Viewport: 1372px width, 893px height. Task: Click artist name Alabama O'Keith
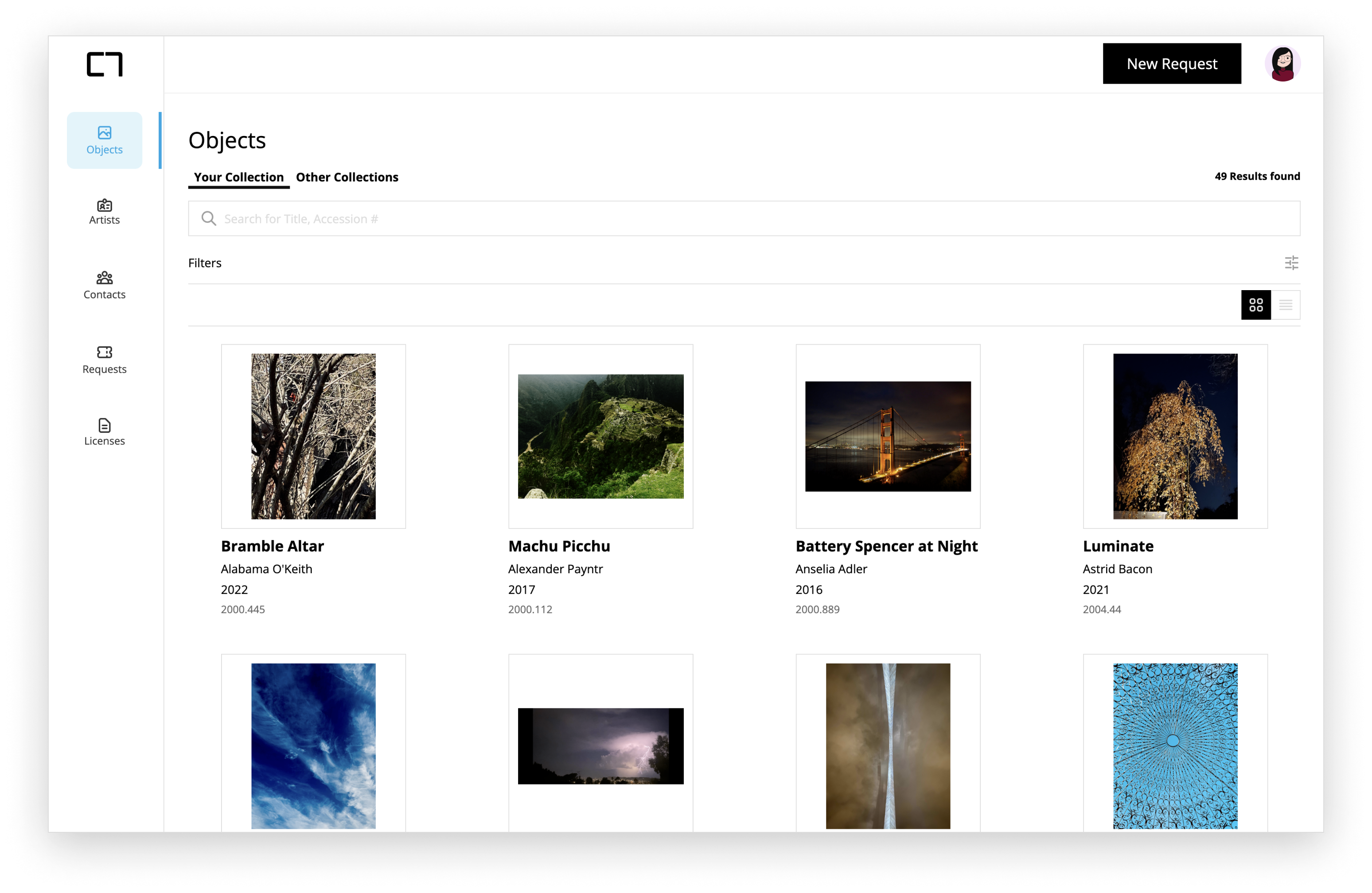click(x=266, y=569)
